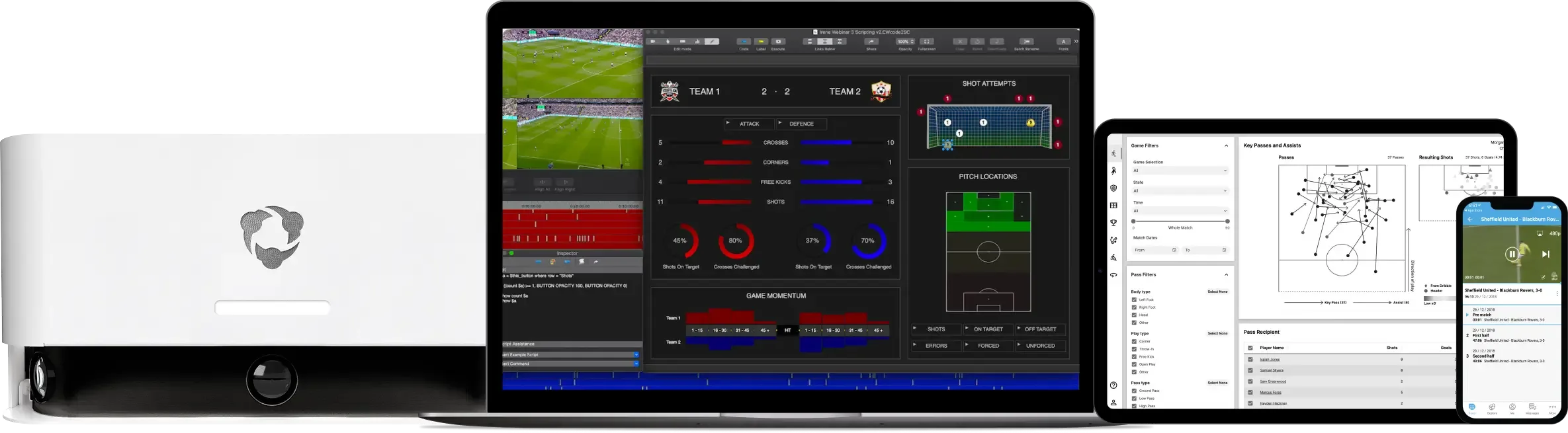Click the UNFORCED button
The width and height of the screenshot is (1568, 433).
click(x=1040, y=346)
